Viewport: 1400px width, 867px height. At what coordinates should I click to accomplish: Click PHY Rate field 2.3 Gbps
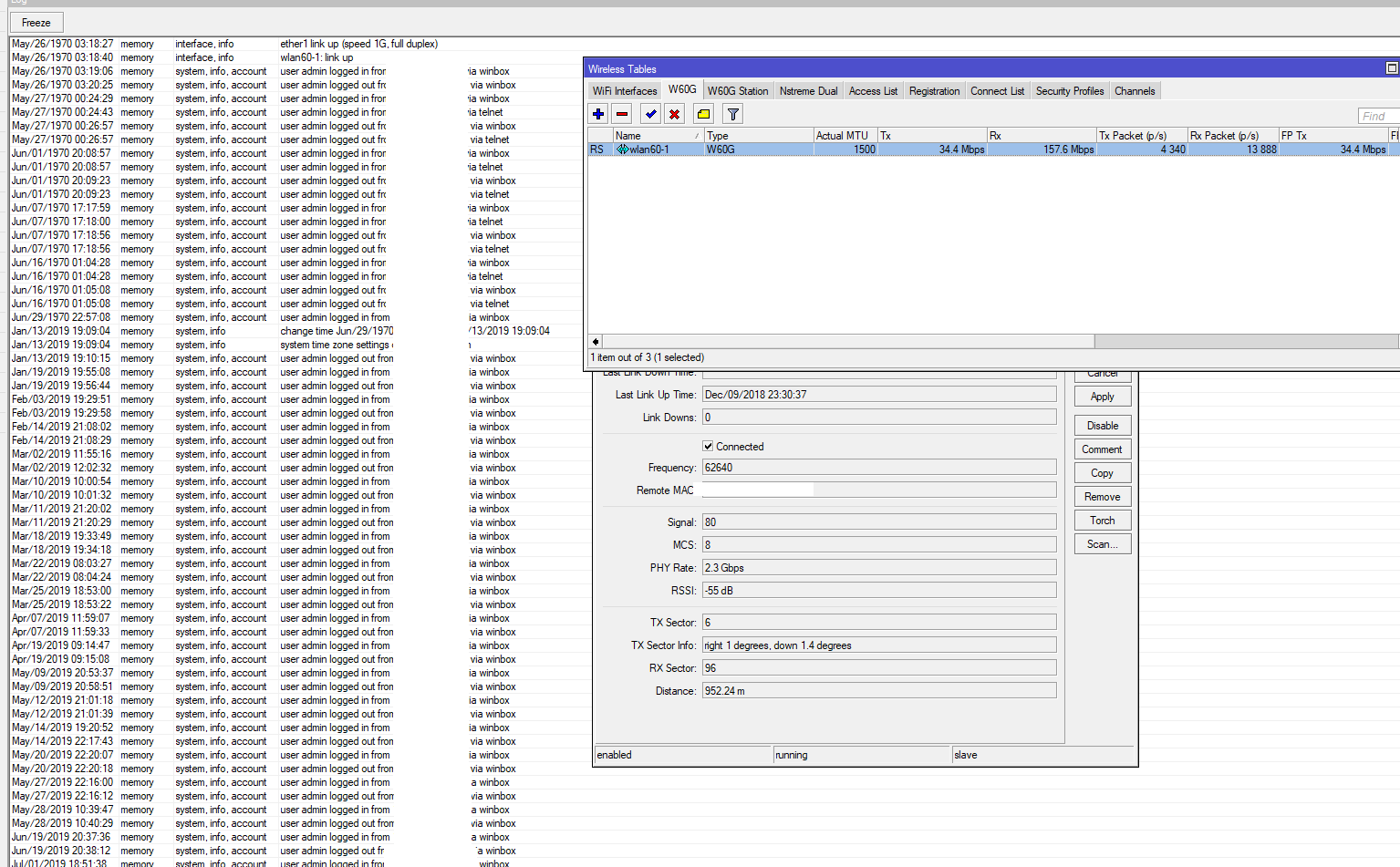click(879, 568)
